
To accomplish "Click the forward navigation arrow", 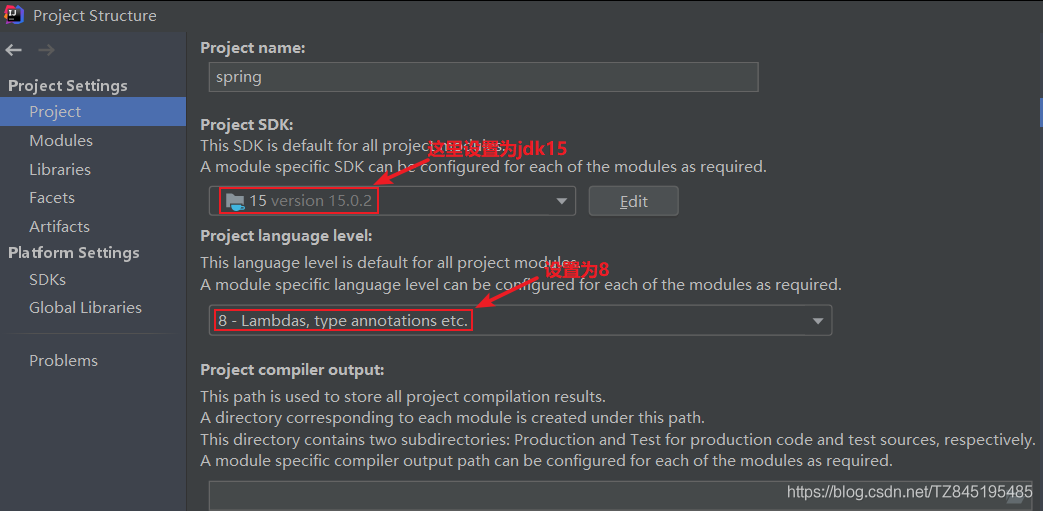I will [x=46, y=50].
